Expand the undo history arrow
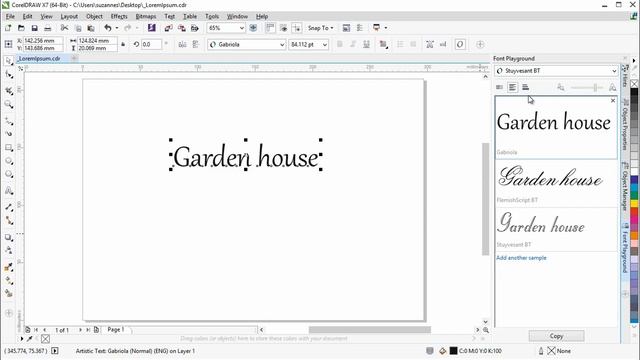The width and height of the screenshot is (640, 360). (x=117, y=28)
